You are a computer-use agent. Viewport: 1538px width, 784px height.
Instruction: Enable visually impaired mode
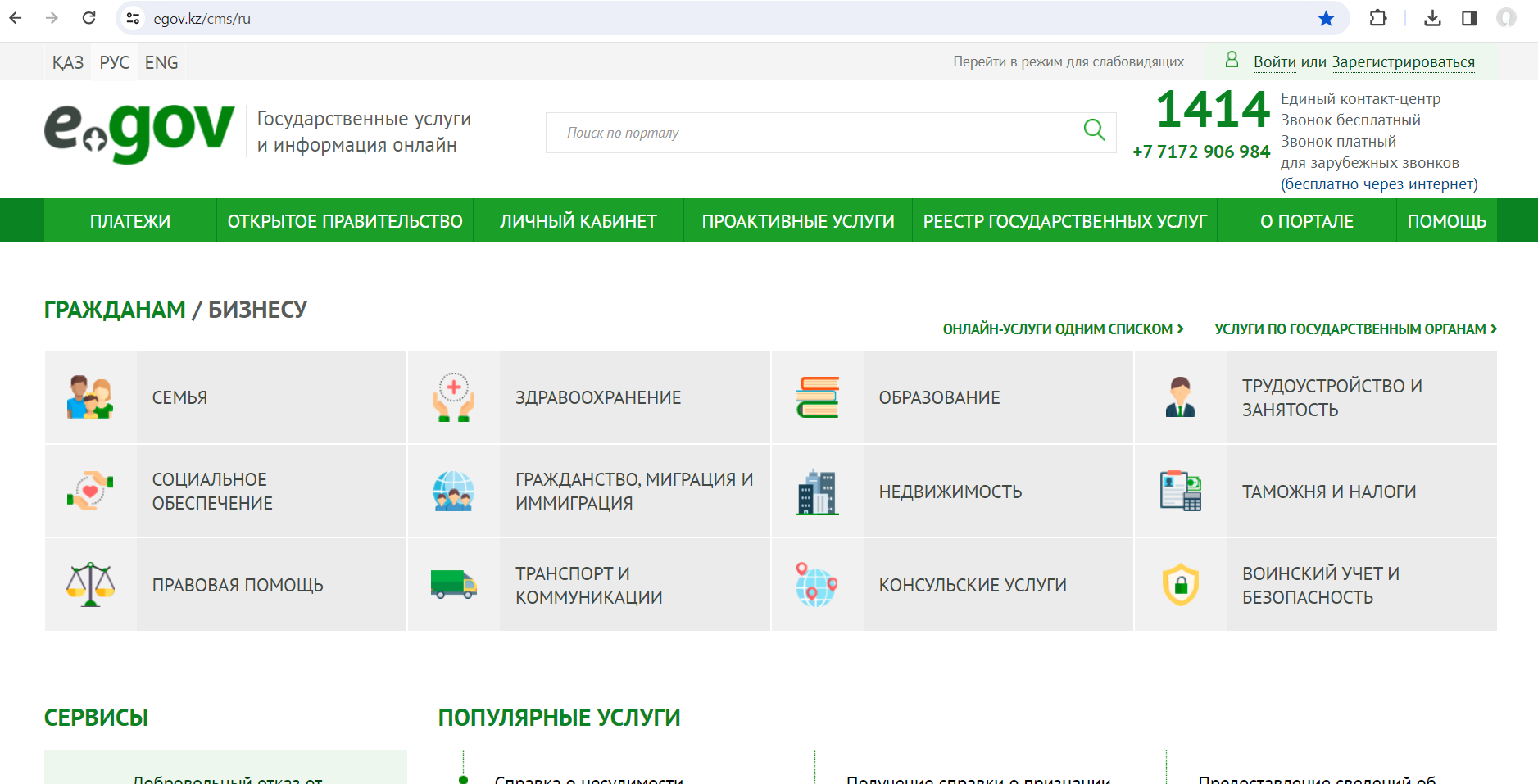[x=1068, y=62]
